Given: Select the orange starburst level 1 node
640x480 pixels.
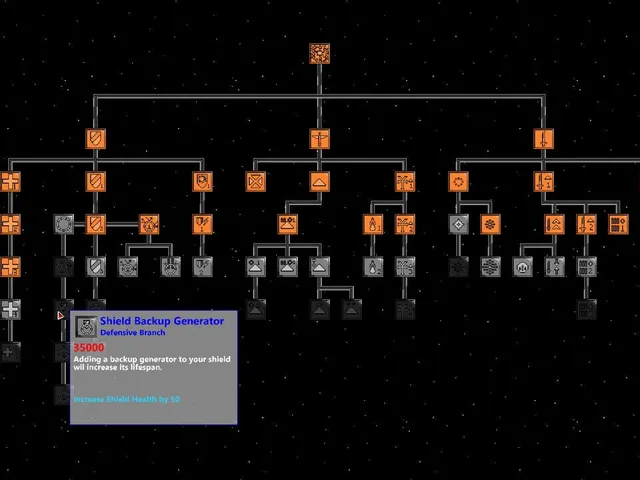Looking at the screenshot, I should pyautogui.click(x=149, y=224).
